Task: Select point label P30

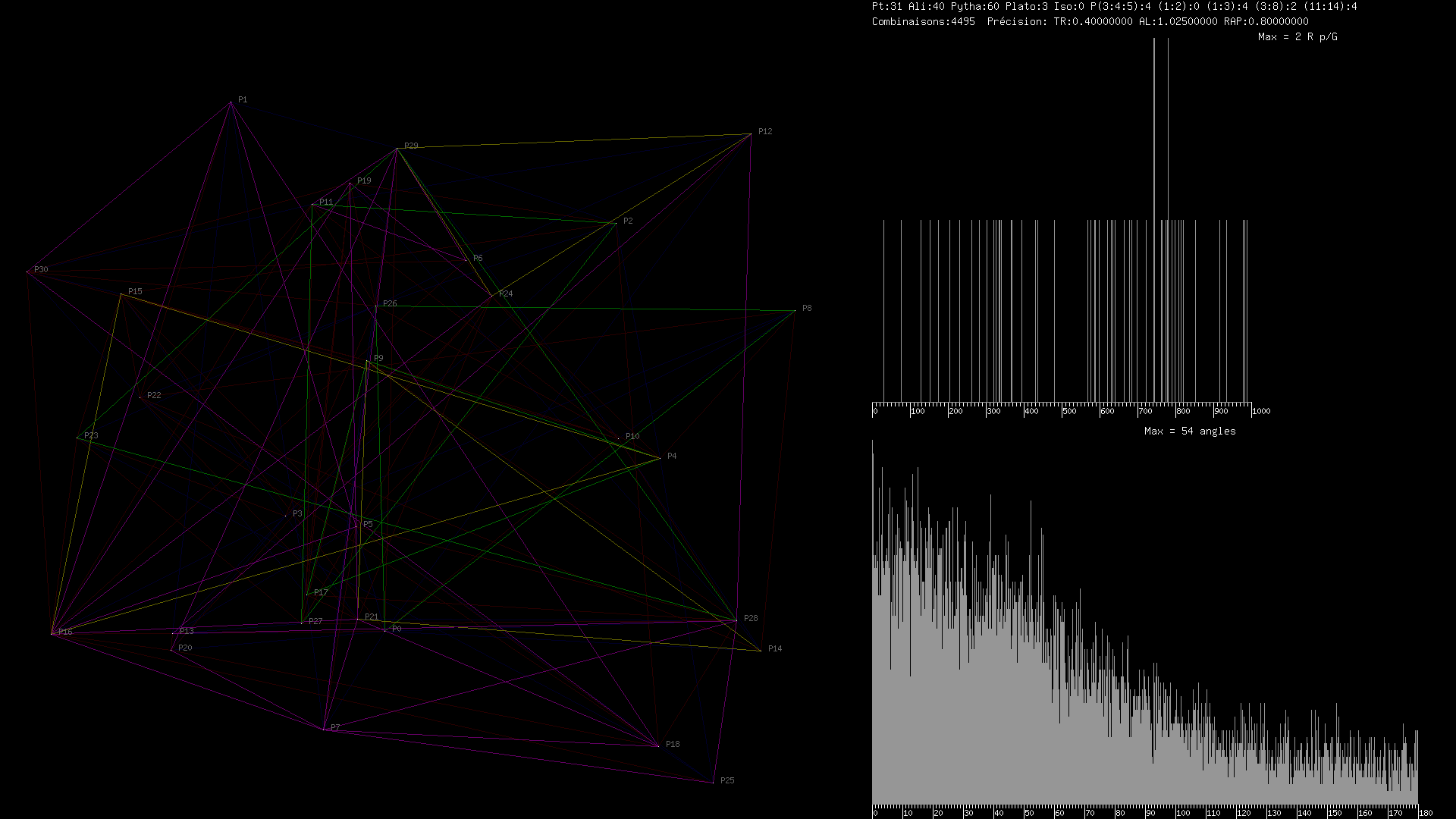Action: click(x=41, y=270)
